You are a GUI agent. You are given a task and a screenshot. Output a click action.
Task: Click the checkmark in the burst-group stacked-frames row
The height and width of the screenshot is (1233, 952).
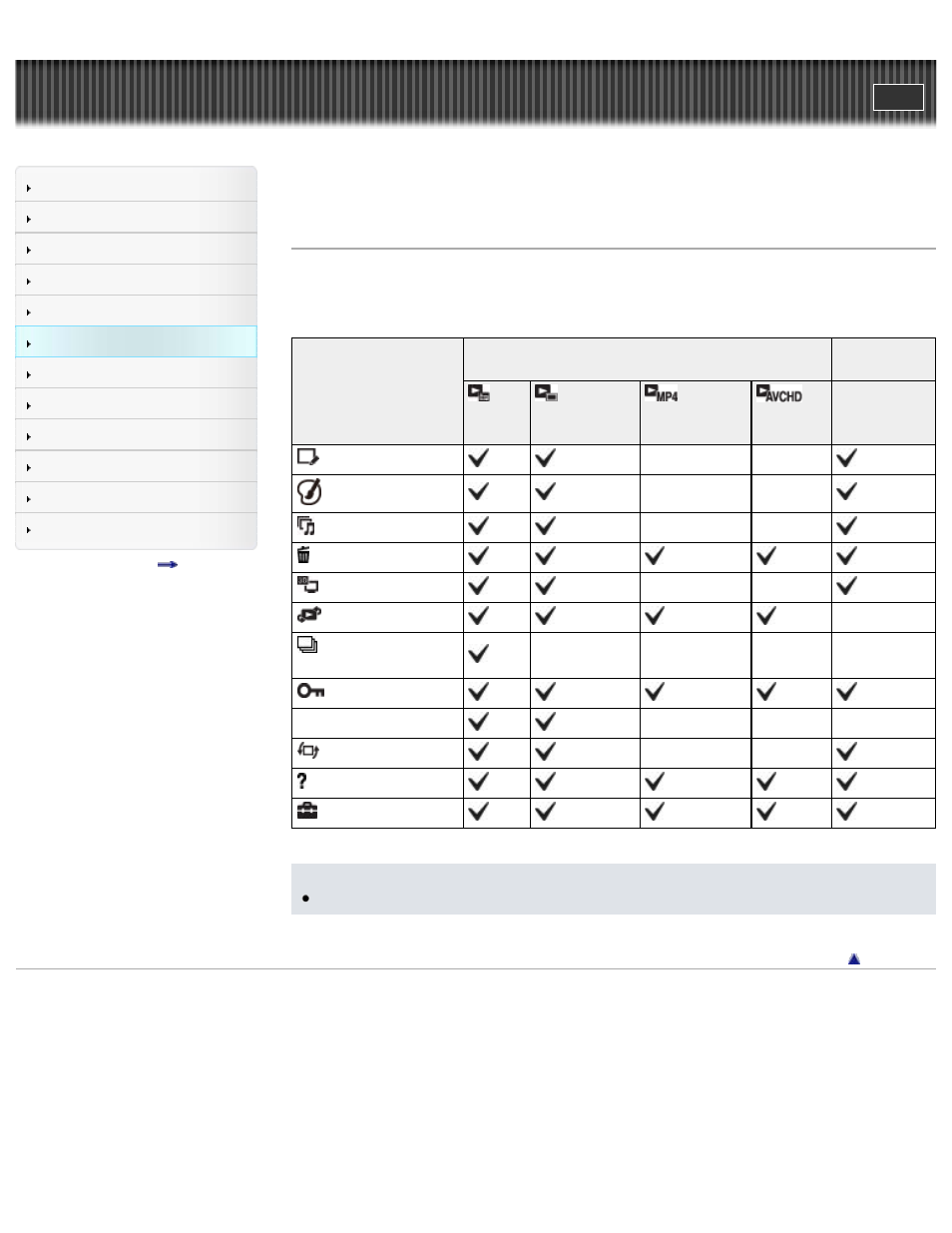pyautogui.click(x=479, y=653)
